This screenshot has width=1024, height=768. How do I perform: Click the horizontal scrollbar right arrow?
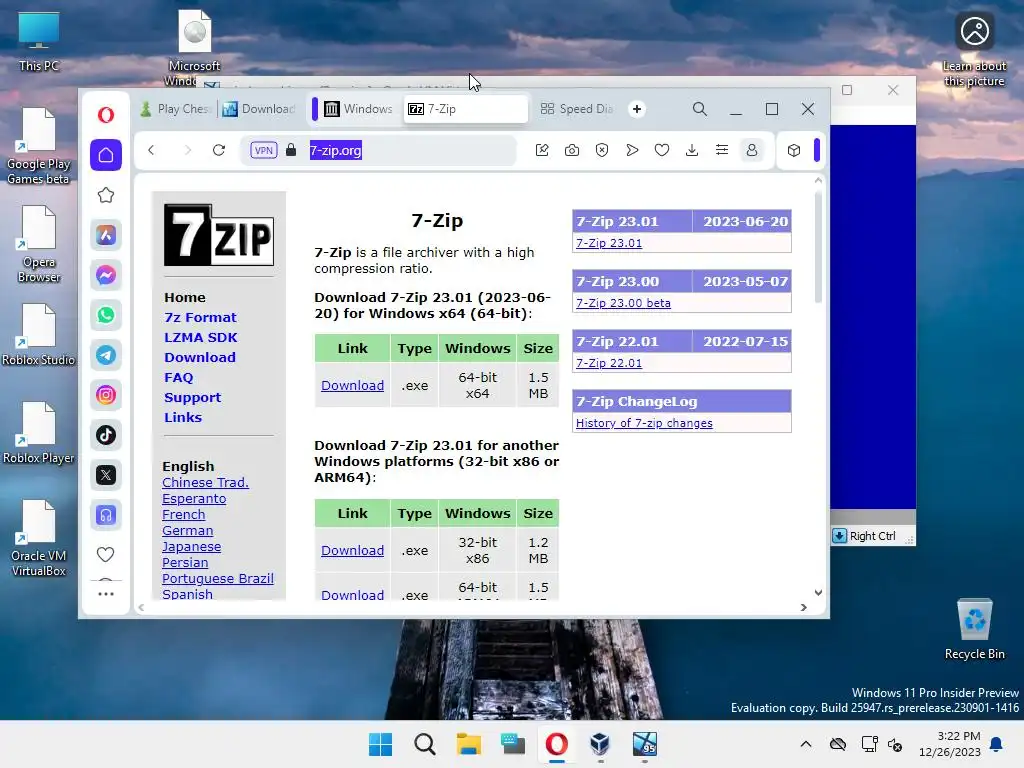(803, 607)
